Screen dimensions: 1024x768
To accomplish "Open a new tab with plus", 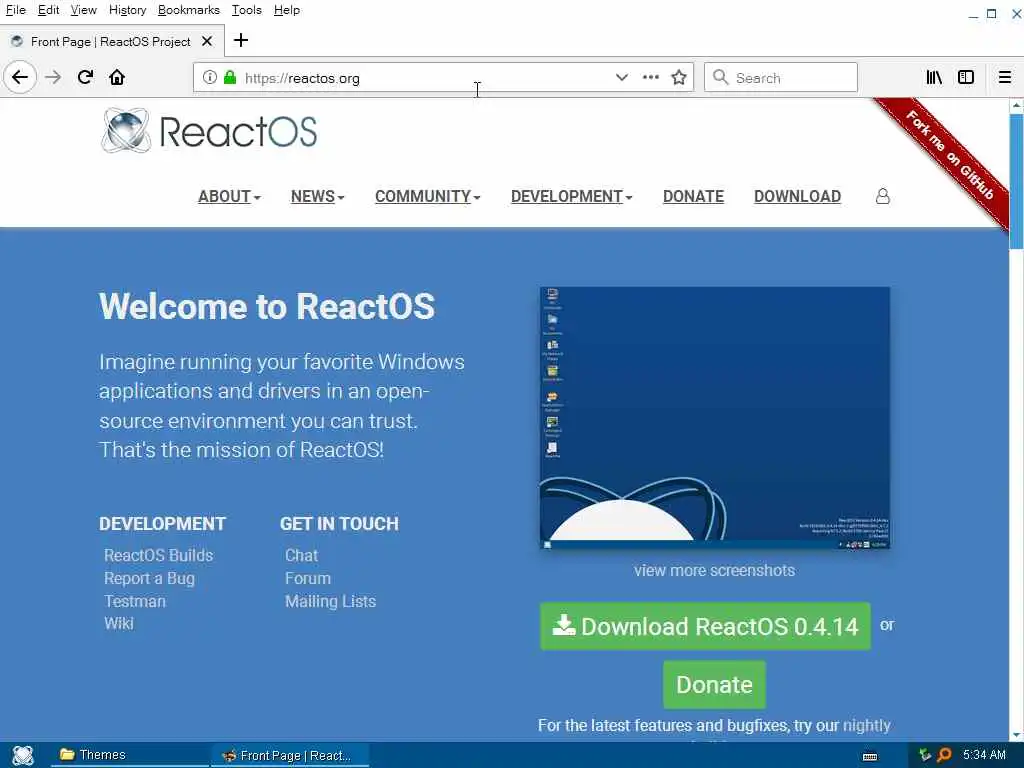I will click(241, 40).
